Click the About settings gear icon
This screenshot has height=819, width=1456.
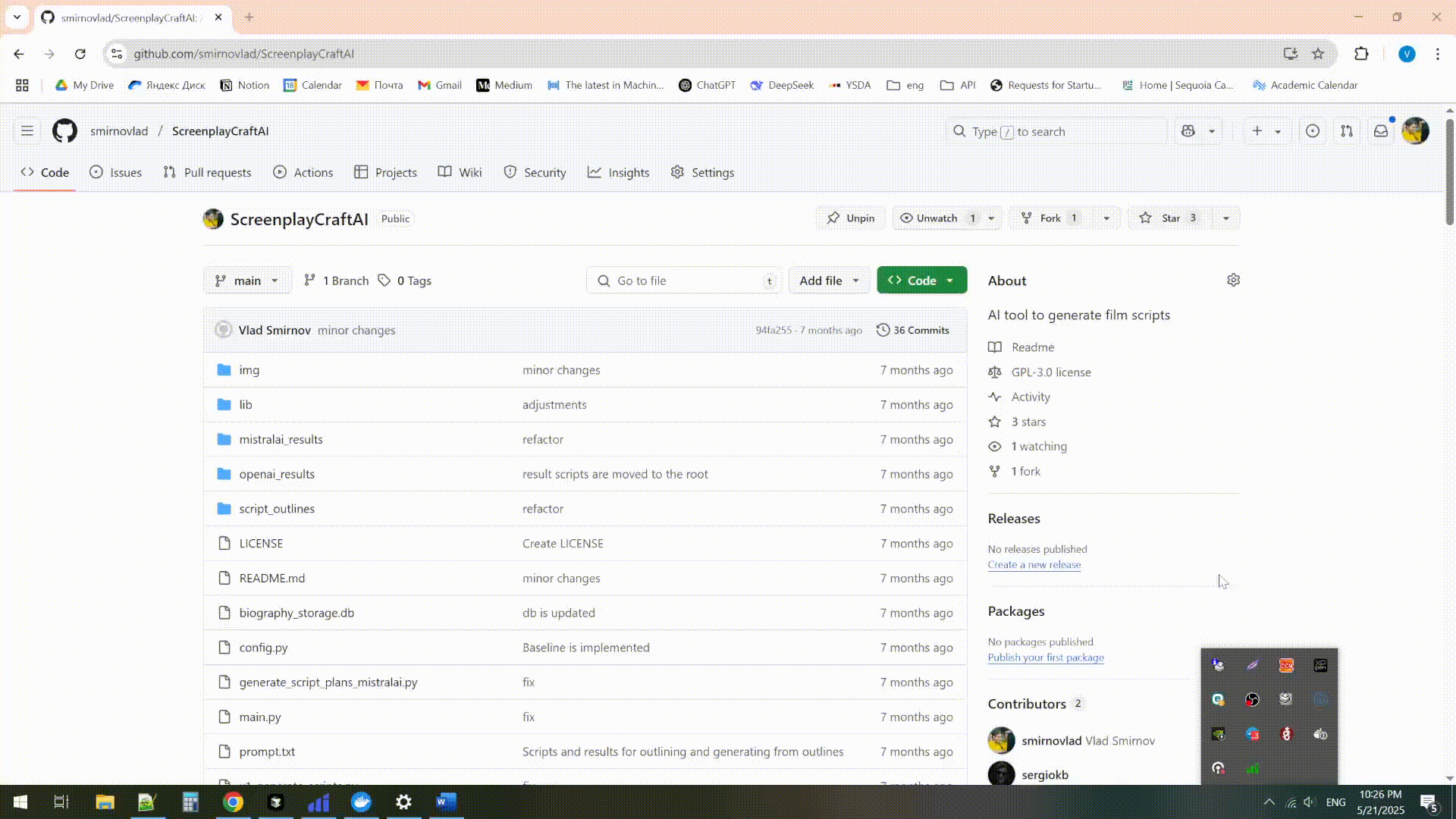[1233, 281]
